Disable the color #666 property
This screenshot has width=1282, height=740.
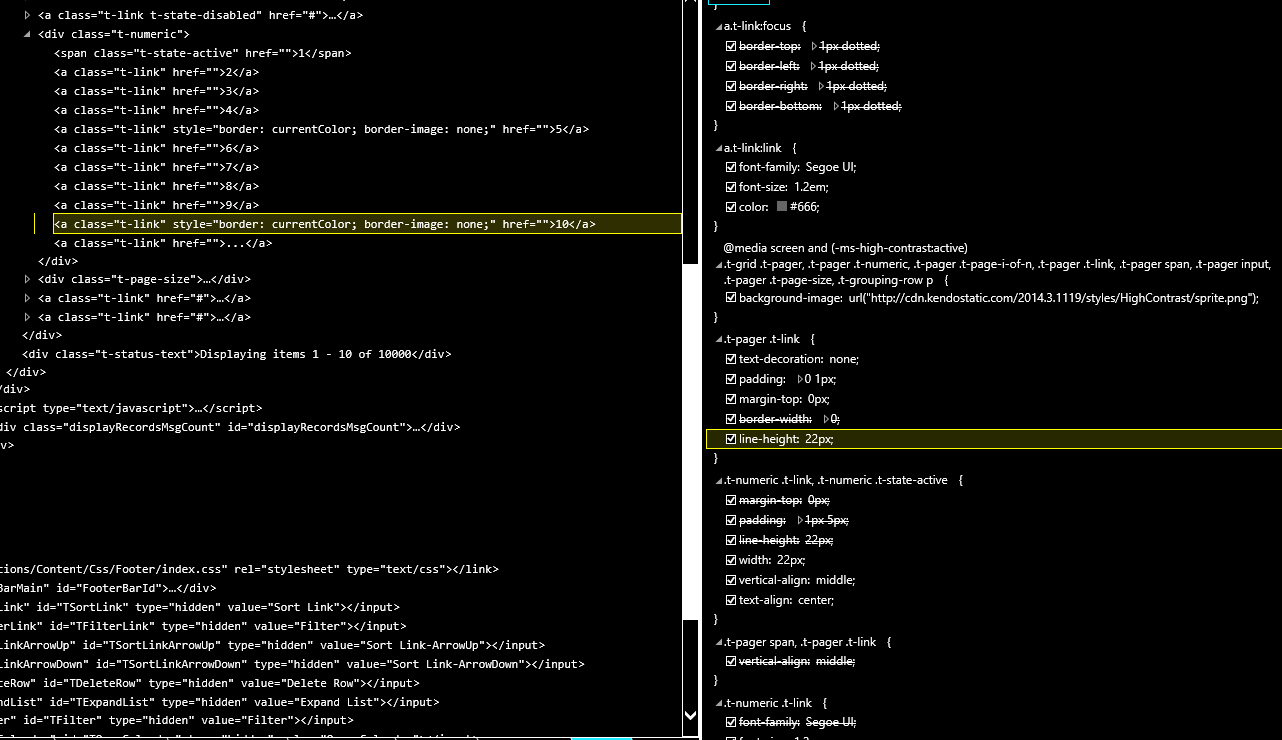point(731,207)
